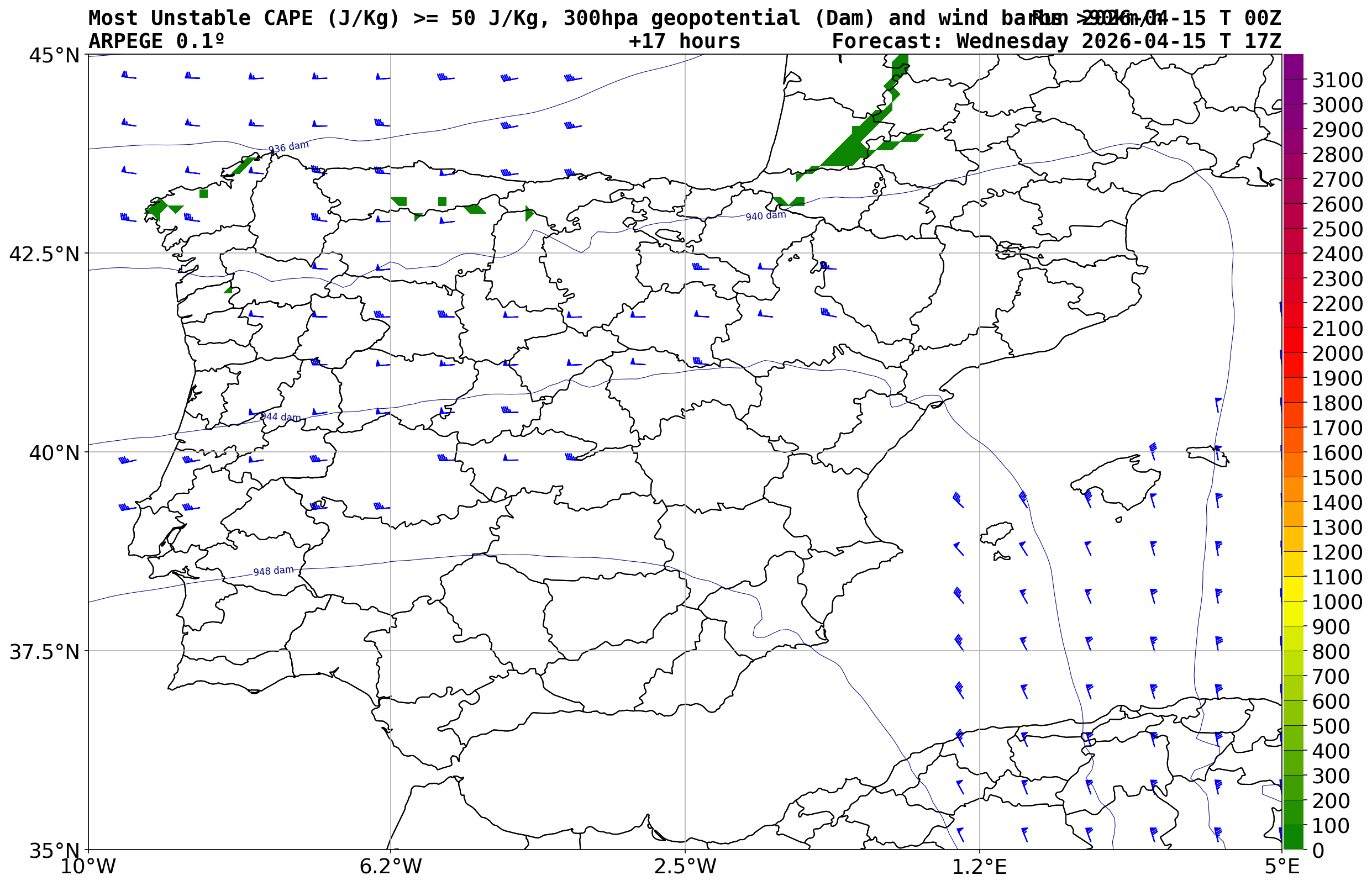This screenshot has width=1372, height=886.
Task: Click the Forecast Wednesday 2026-04-15 T 17Z text
Action: tap(1056, 41)
